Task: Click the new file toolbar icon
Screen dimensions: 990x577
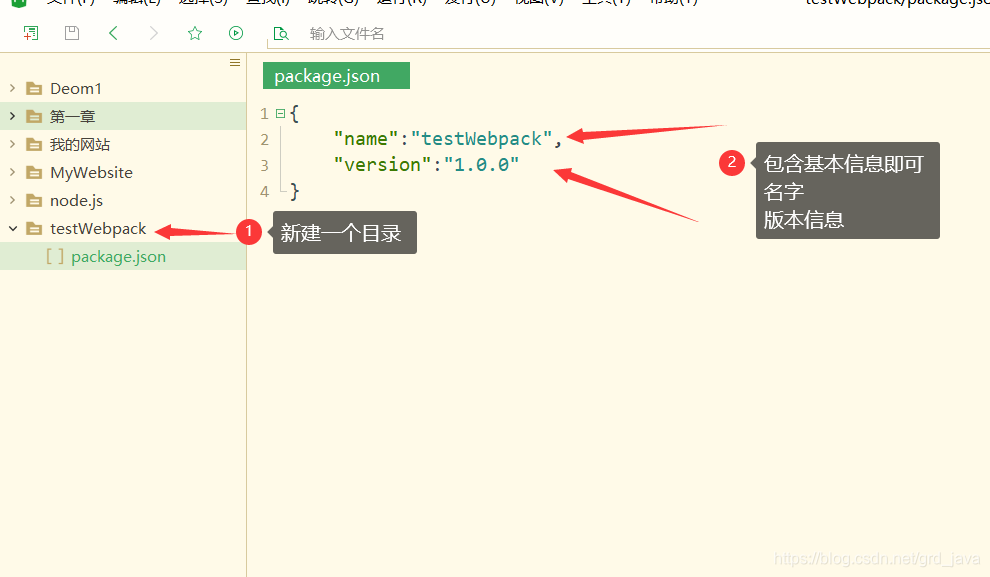Action: [x=30, y=33]
